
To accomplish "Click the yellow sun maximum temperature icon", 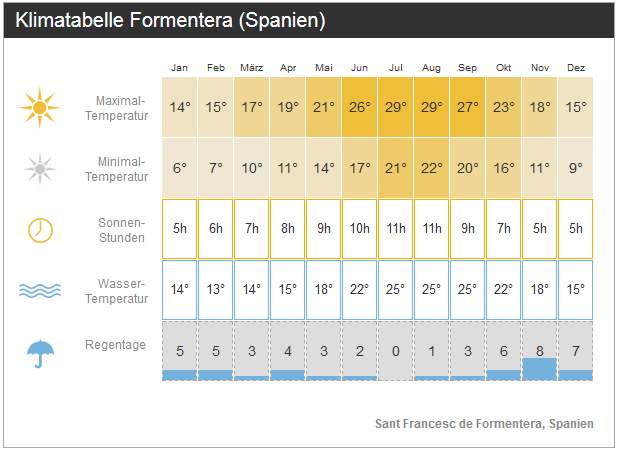I will (x=40, y=107).
